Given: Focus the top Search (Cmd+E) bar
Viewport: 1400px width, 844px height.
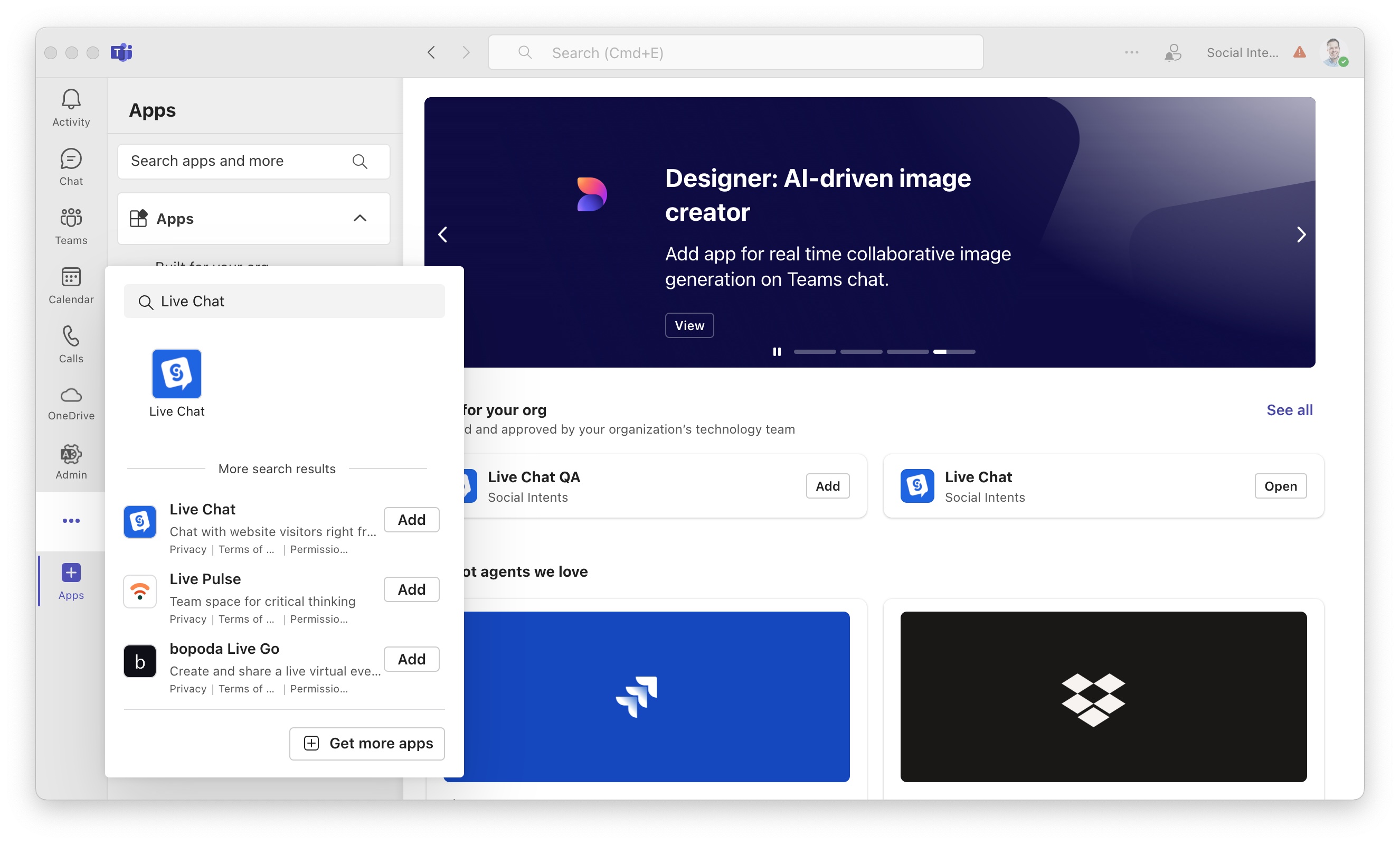Looking at the screenshot, I should pos(735,52).
